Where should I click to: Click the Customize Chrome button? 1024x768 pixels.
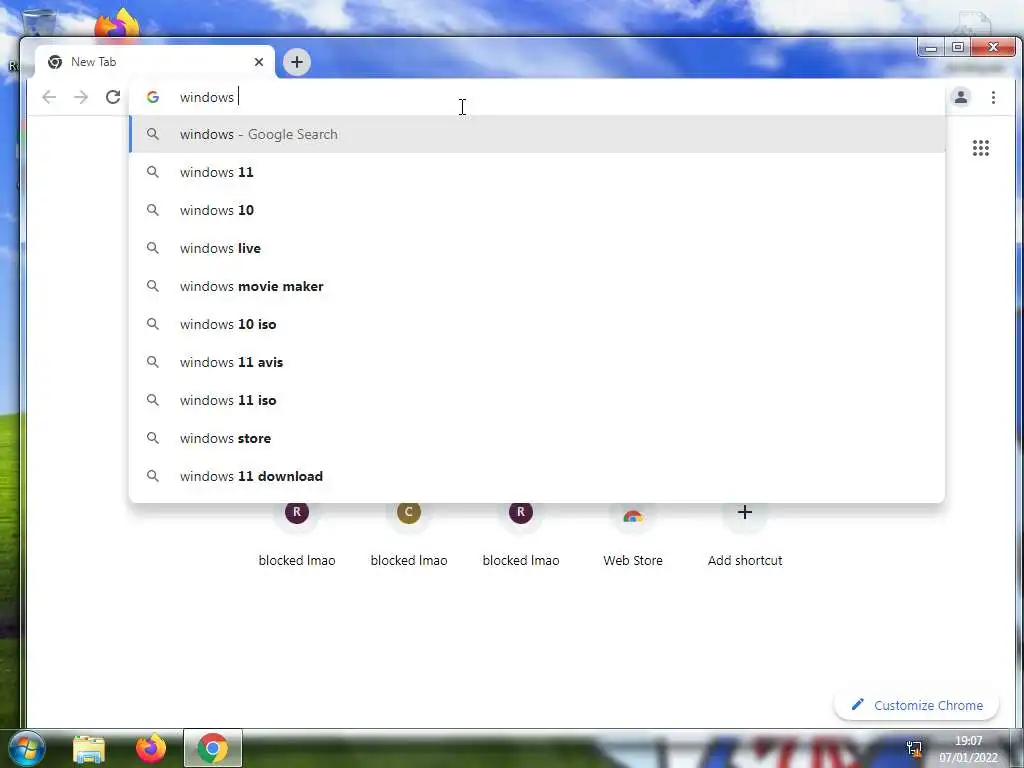point(916,705)
